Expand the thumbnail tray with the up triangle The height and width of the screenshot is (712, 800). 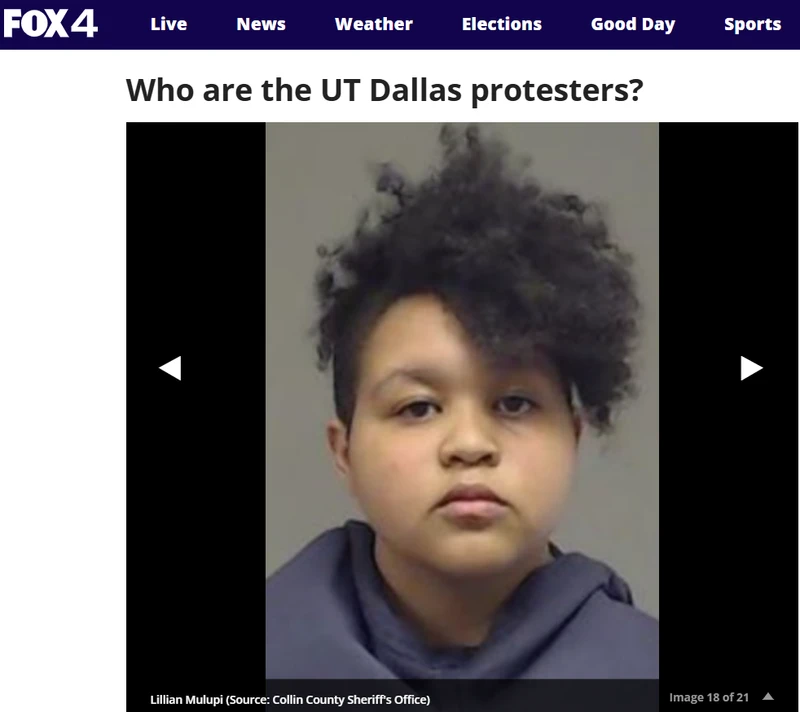point(768,697)
